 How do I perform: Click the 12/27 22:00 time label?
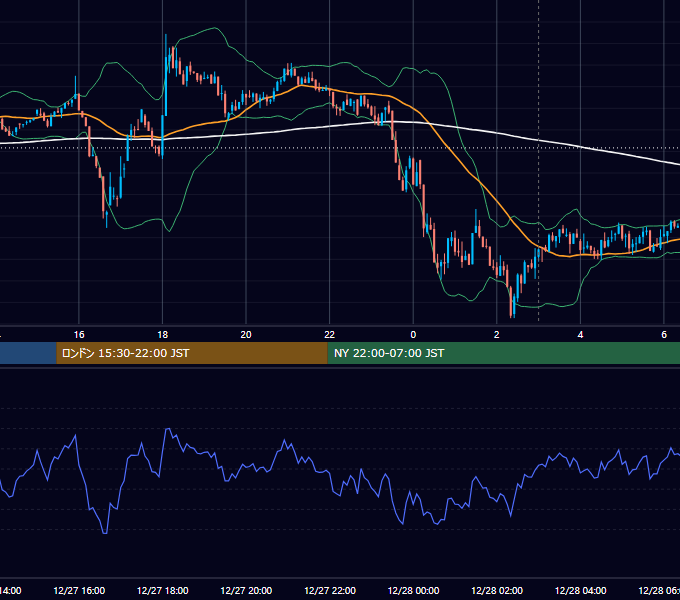point(330,590)
